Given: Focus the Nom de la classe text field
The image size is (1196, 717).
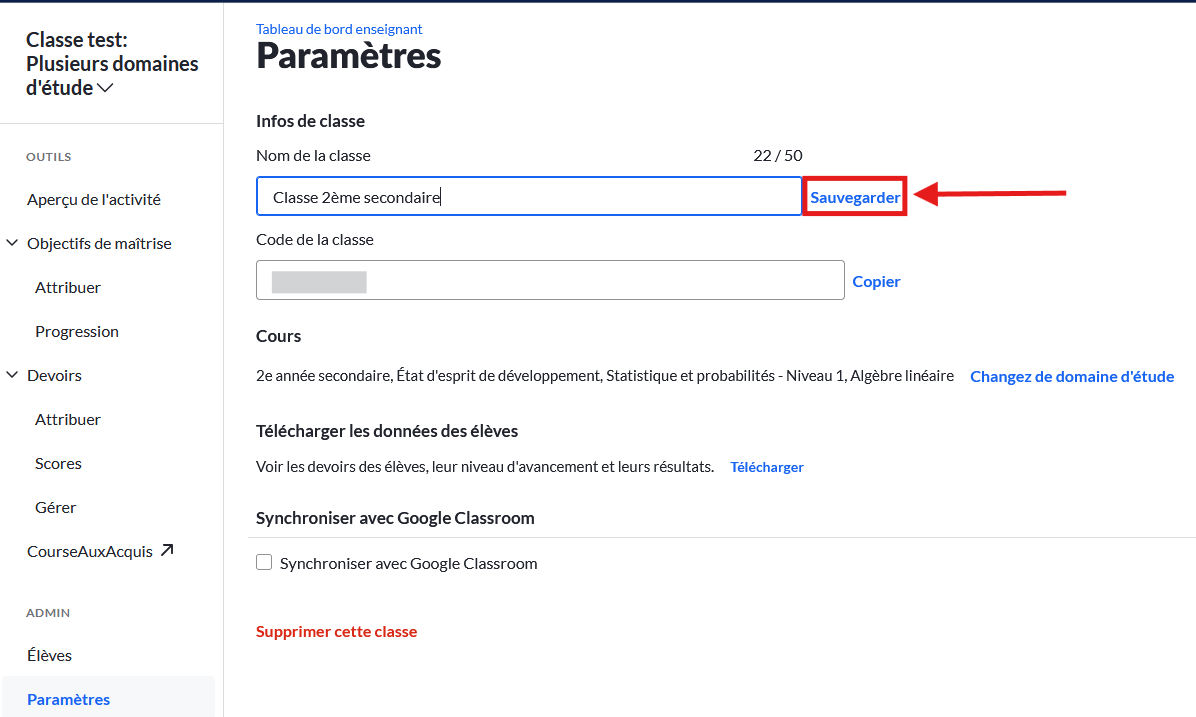Looking at the screenshot, I should (x=529, y=197).
